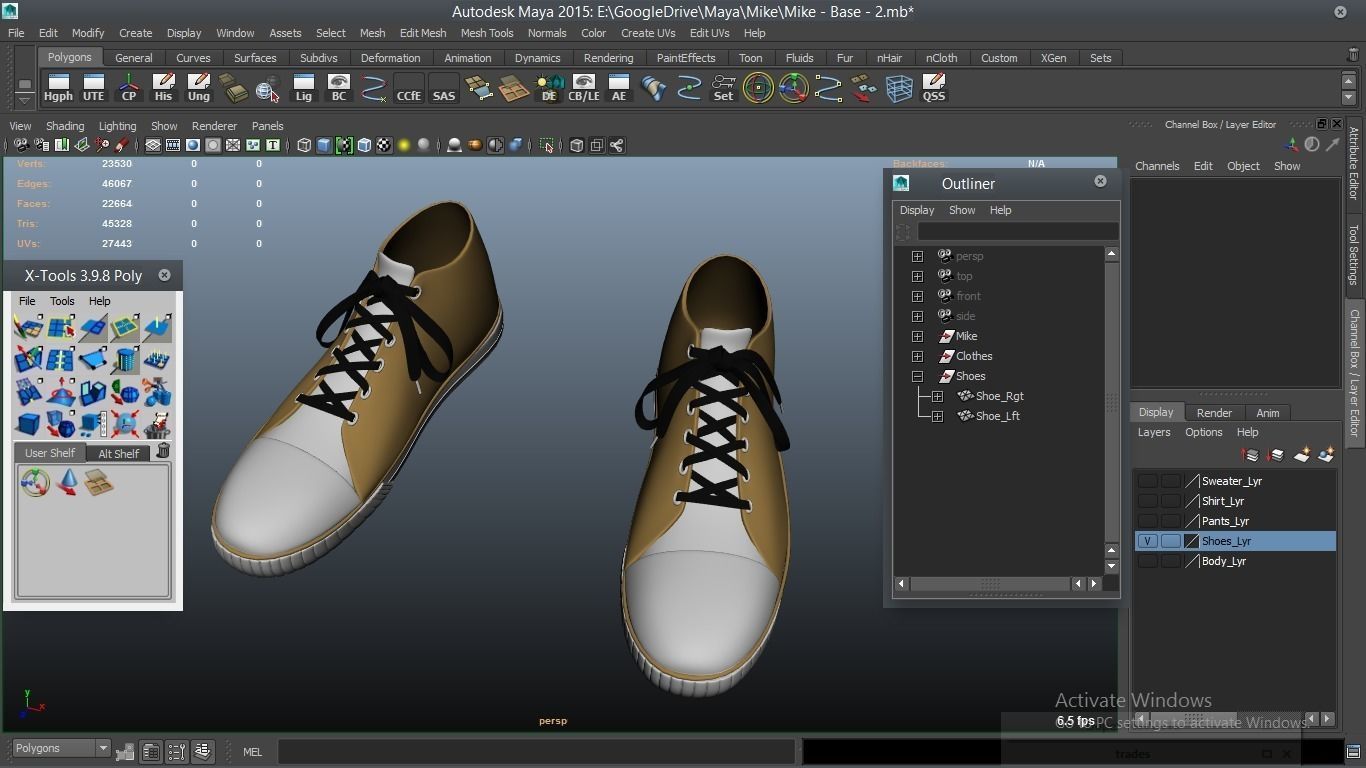Viewport: 1366px width, 768px height.
Task: Click the yellow light sphere icon in viewport toolbar
Action: point(404,146)
